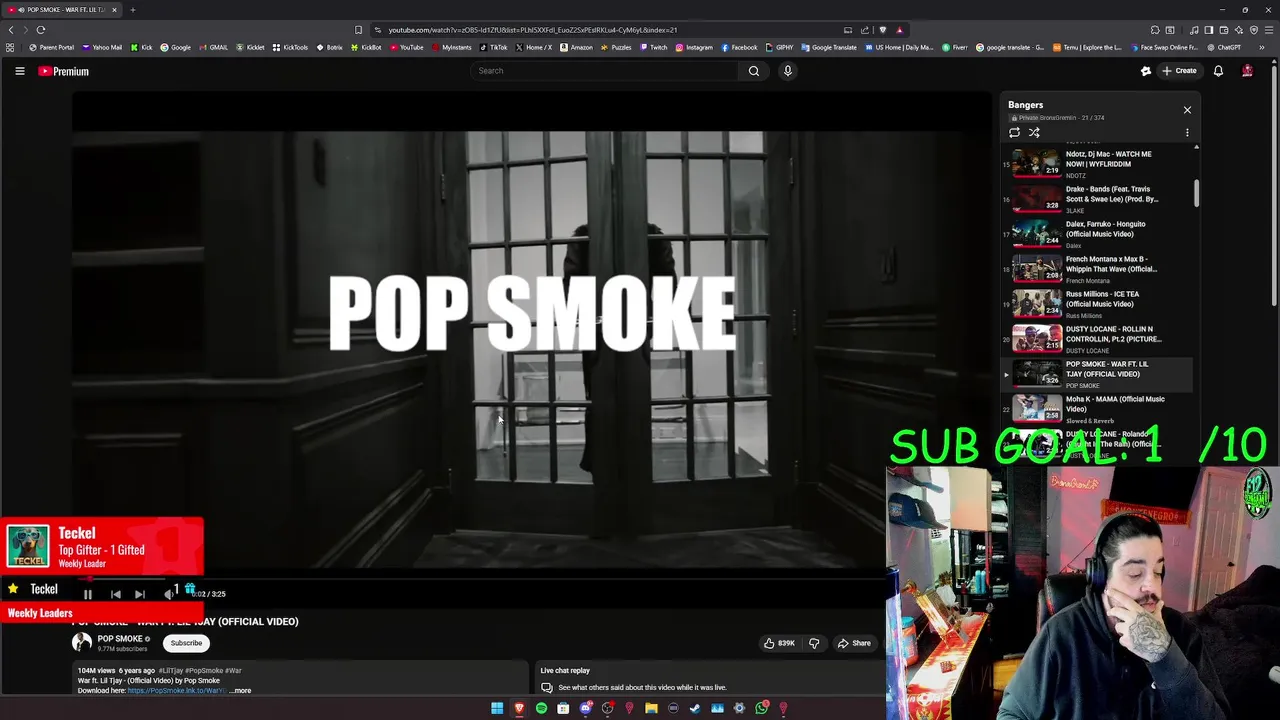Dislike the video
Screen dimensions: 1280x720
tap(814, 643)
